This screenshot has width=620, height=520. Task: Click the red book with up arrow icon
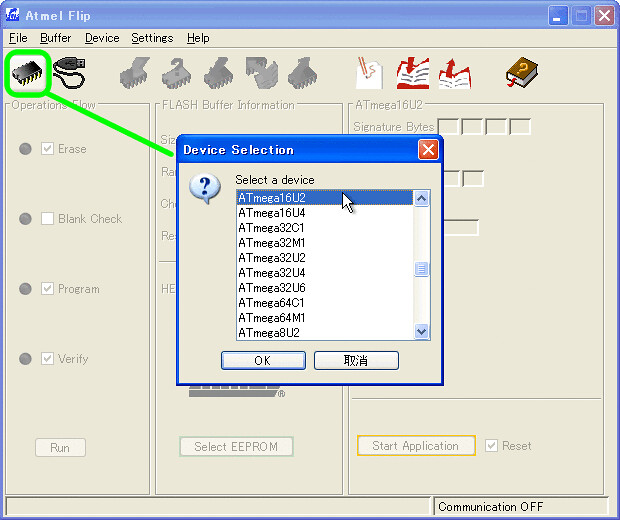[x=455, y=72]
